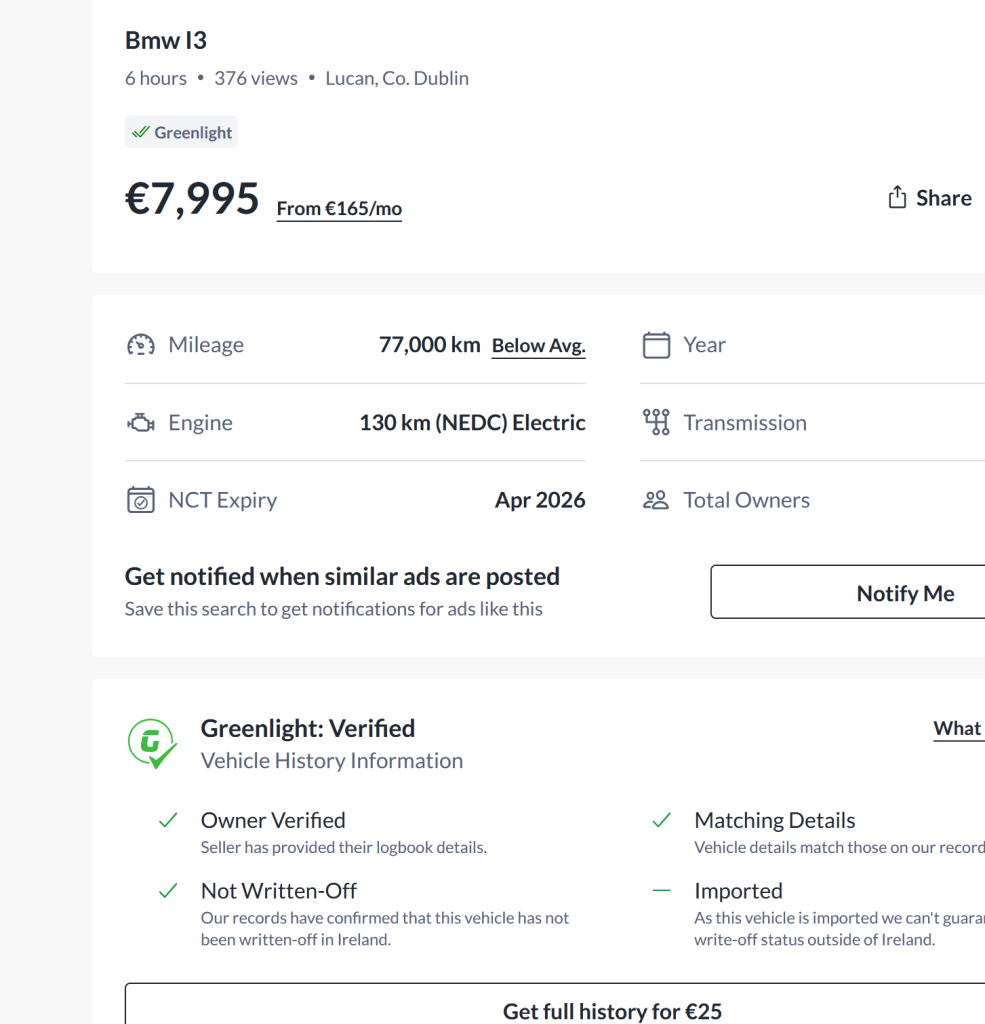985x1024 pixels.
Task: Click the Greenlight badge under the title
Action: [x=181, y=132]
